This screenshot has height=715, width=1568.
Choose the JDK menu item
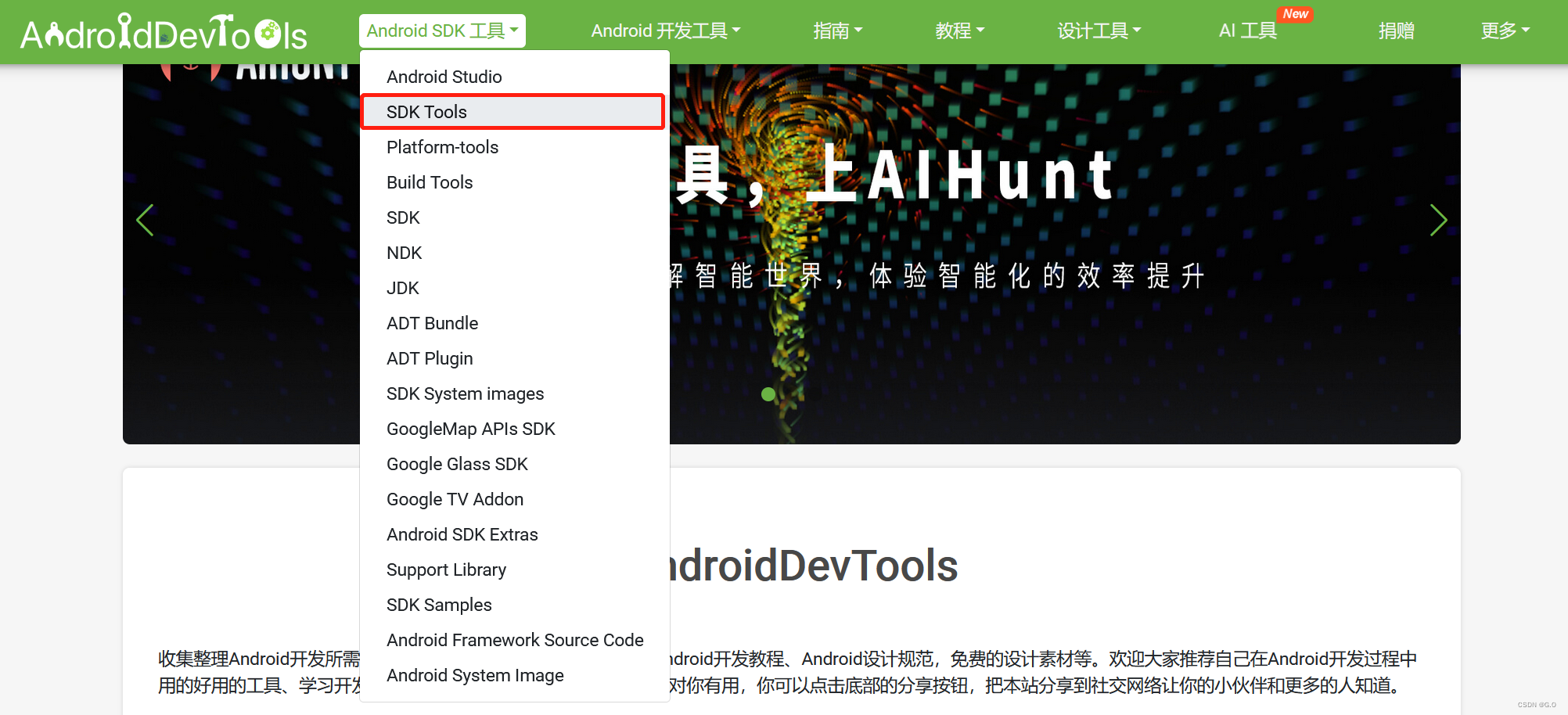515,288
